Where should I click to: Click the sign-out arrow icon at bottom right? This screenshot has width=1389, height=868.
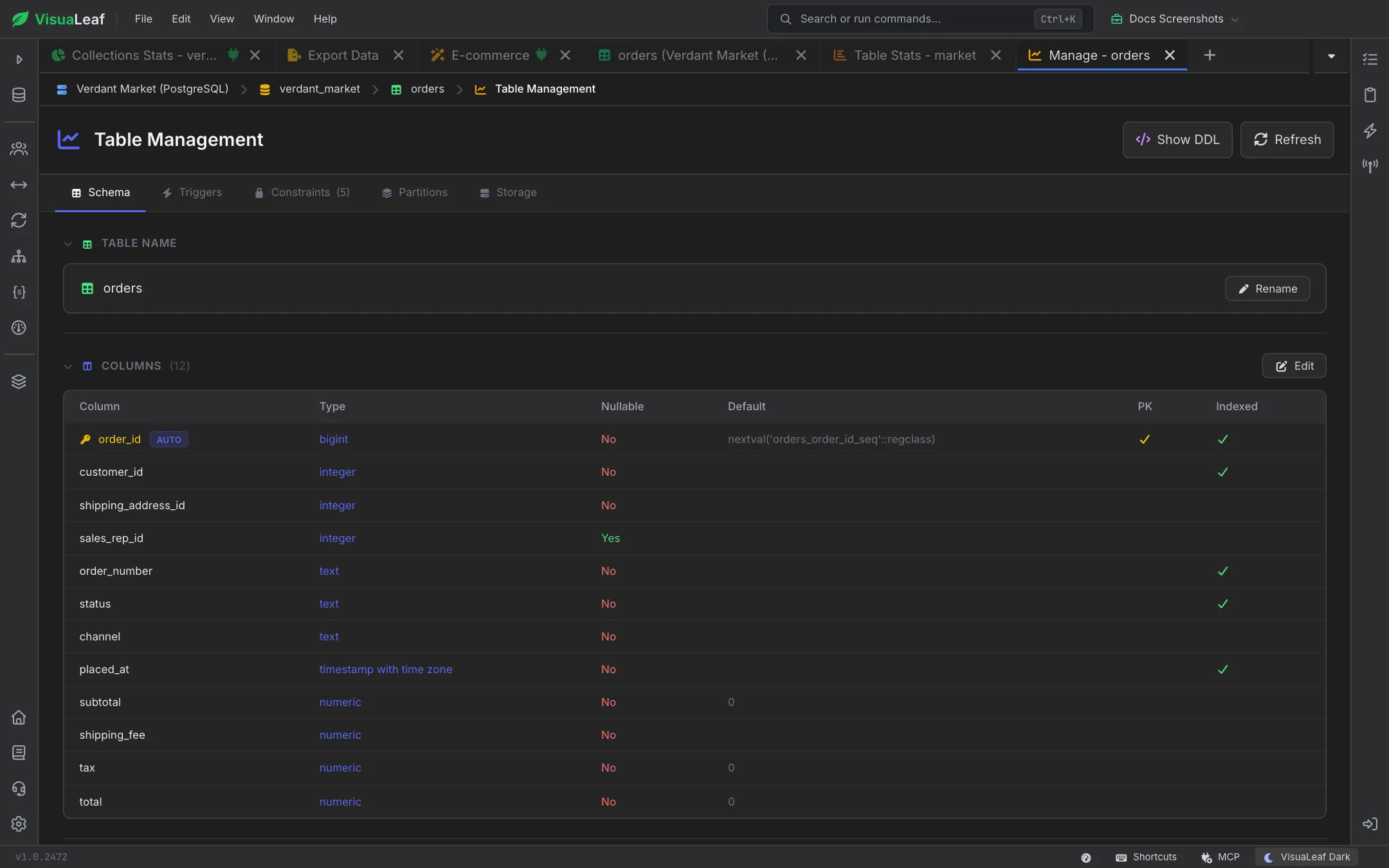point(1370,824)
